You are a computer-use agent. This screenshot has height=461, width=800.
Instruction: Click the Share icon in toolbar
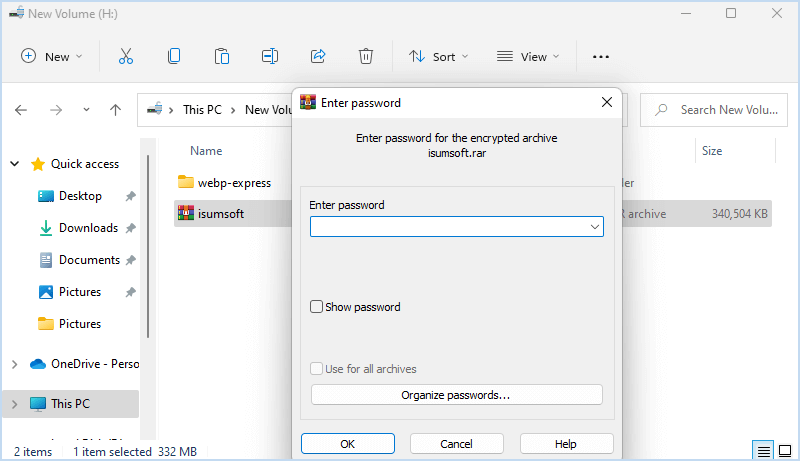click(318, 57)
